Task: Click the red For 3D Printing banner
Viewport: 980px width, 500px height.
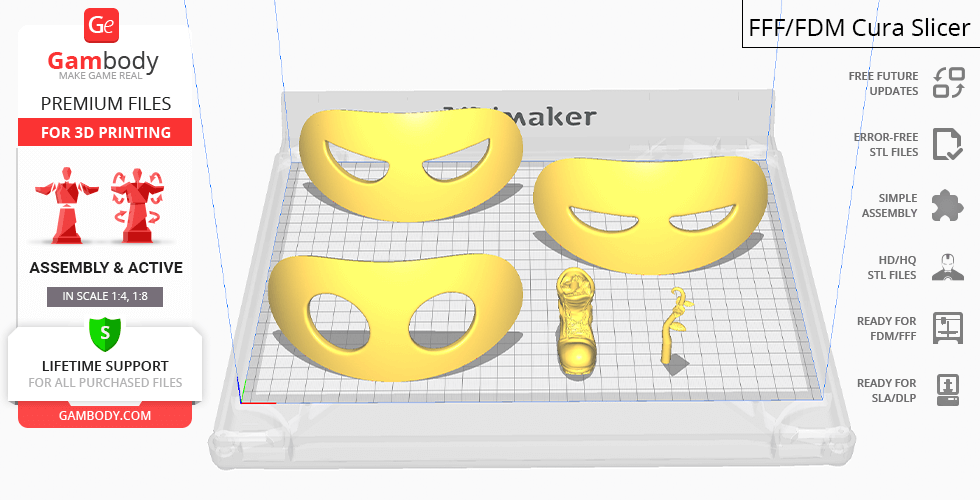Action: [x=105, y=132]
